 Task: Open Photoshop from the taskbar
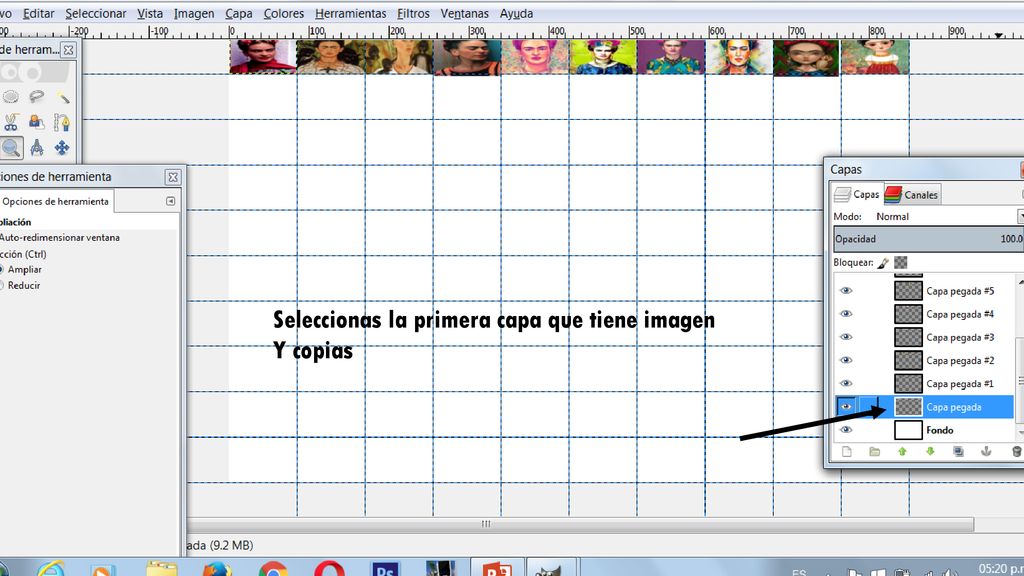(x=385, y=569)
